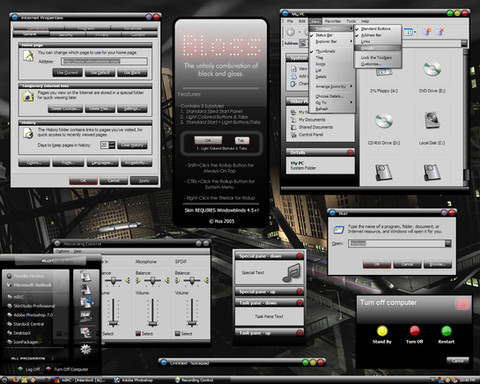This screenshot has height=384, width=480.
Task: Uncheck Standard Buttons in the Toolbars submenu
Action: [x=376, y=29]
